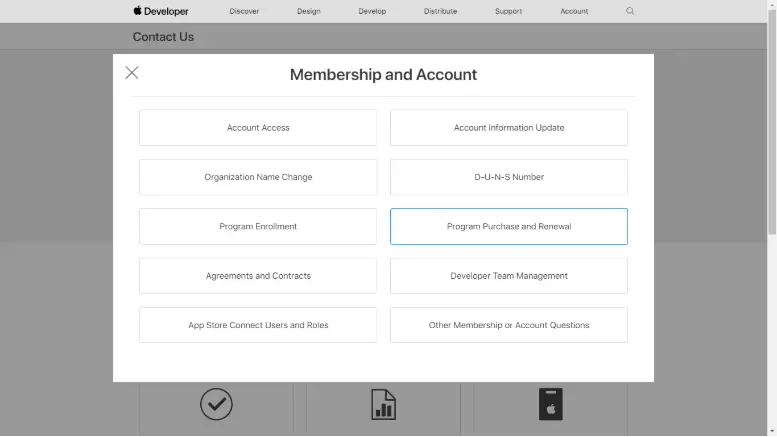
Task: Open the Distribute menu item
Action: 441,11
